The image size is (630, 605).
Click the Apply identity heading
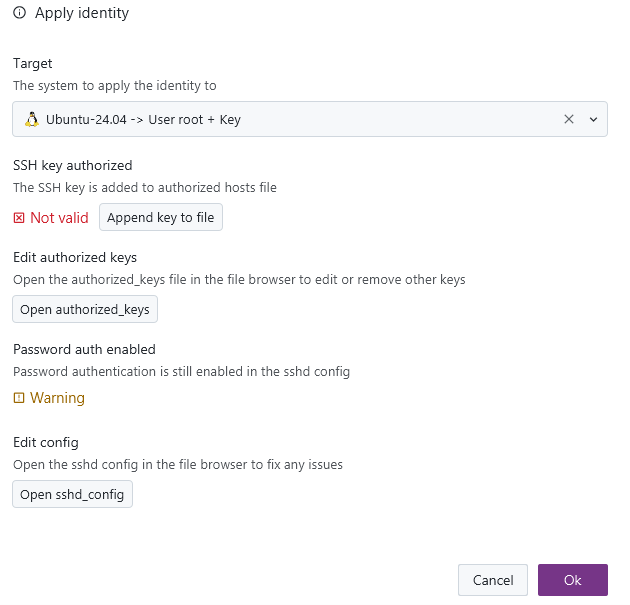82,14
